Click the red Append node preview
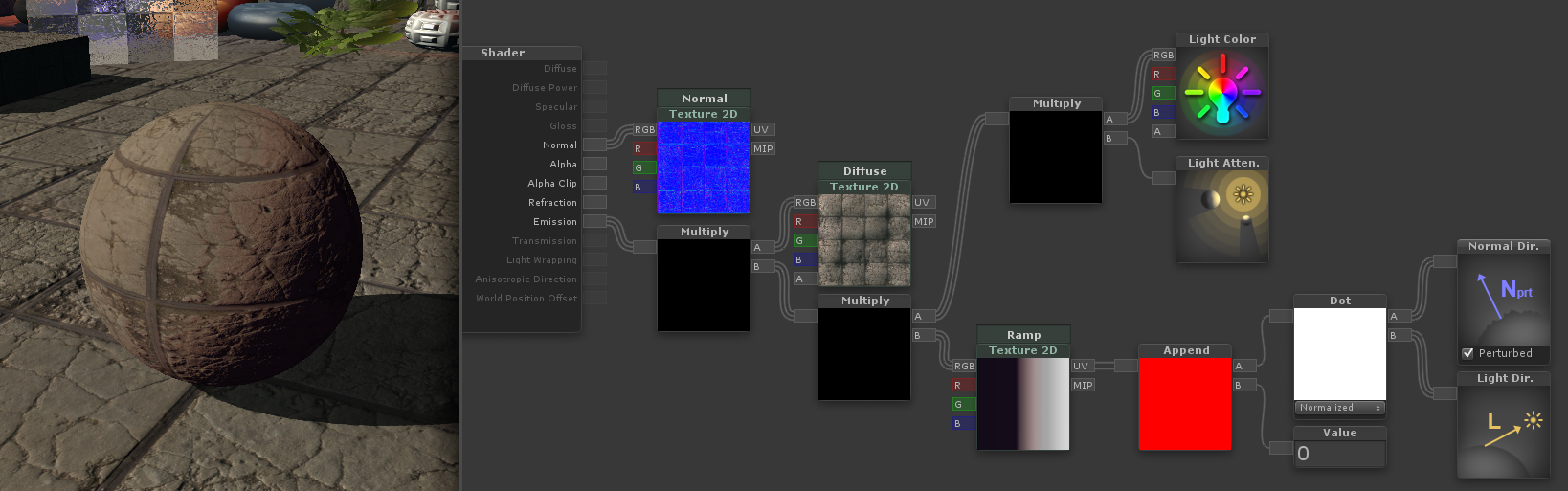This screenshot has width=1568, height=491. click(x=1184, y=404)
